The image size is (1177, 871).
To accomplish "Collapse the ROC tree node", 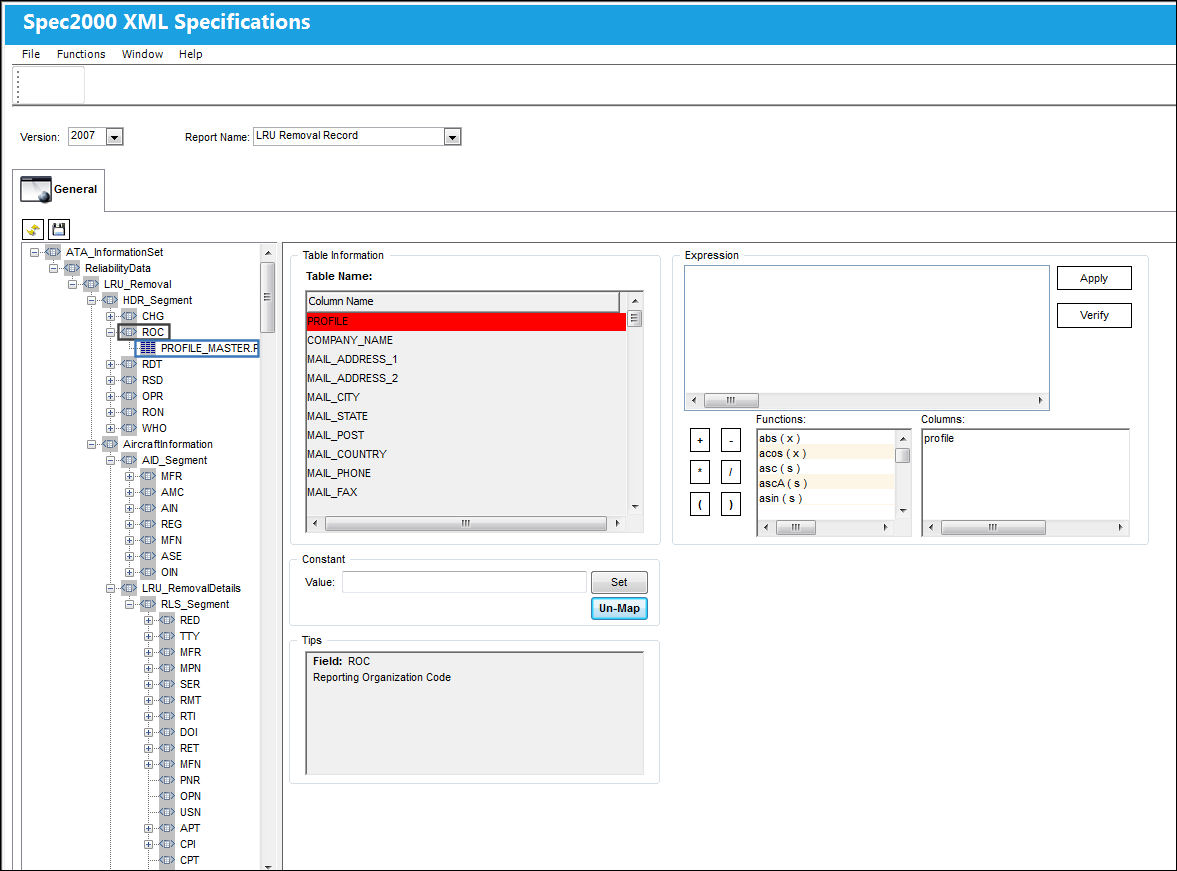I will 110,332.
